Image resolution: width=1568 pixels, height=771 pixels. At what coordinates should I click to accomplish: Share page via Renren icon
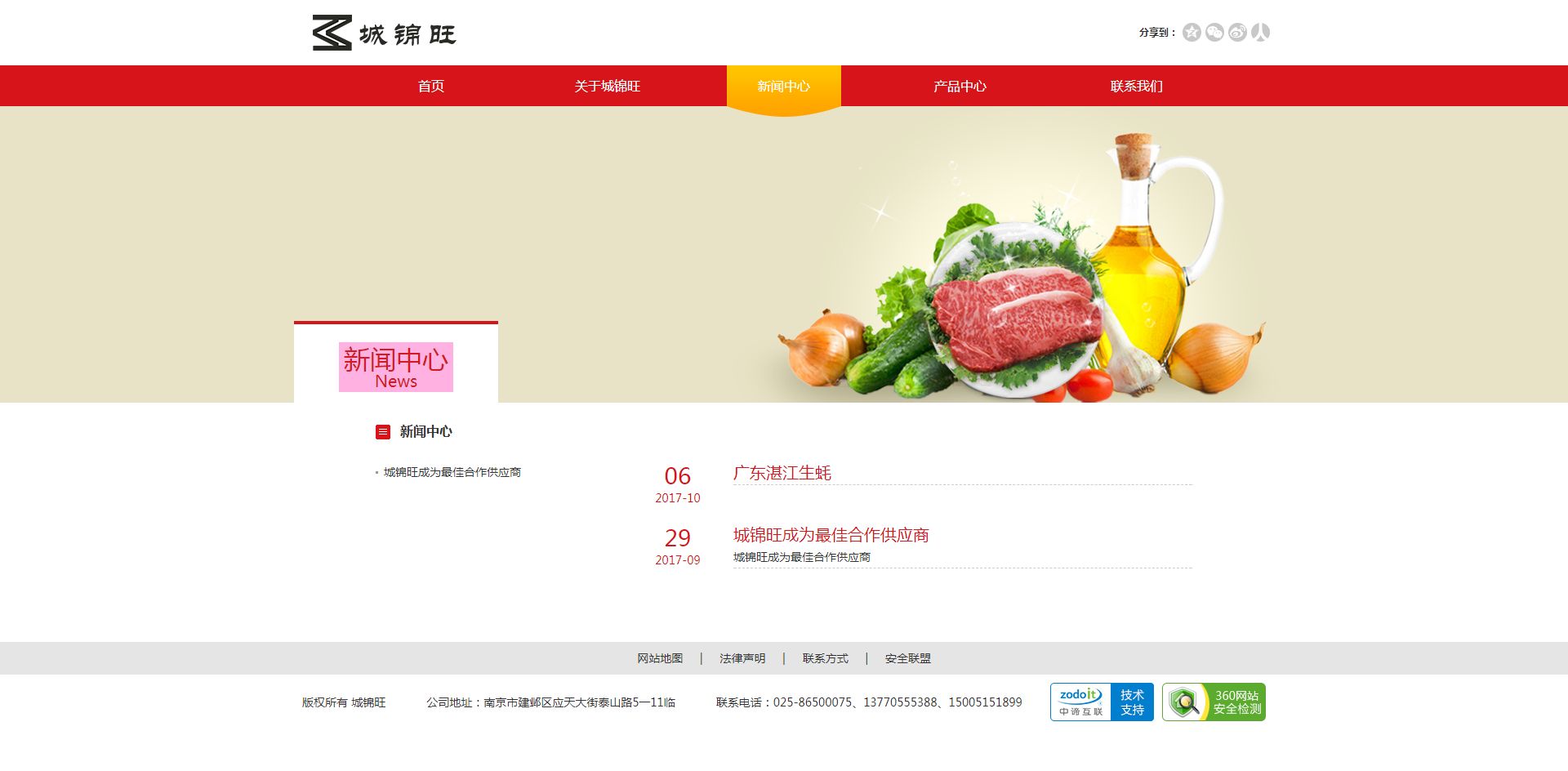point(1260,33)
